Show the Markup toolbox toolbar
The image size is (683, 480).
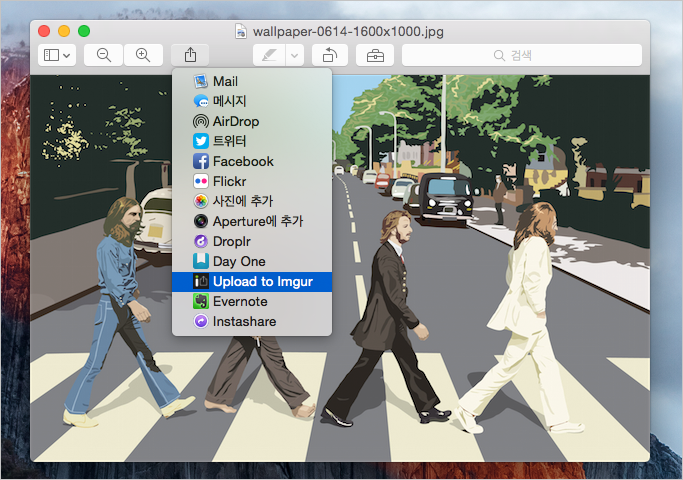(375, 55)
